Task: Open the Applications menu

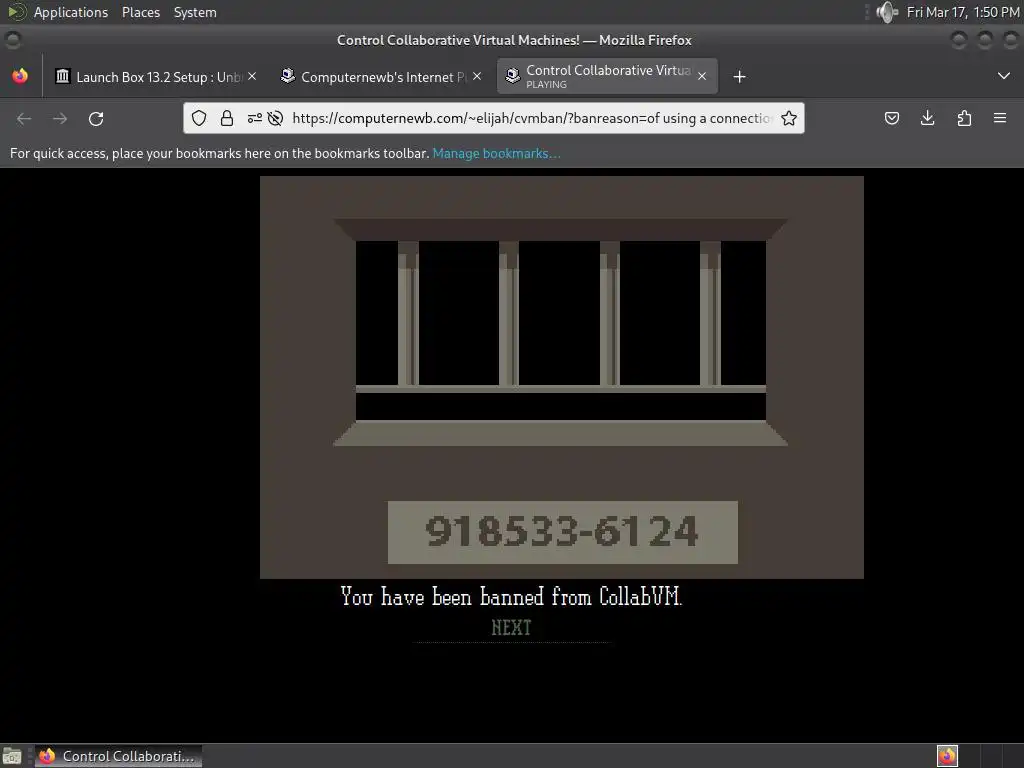Action: (71, 12)
